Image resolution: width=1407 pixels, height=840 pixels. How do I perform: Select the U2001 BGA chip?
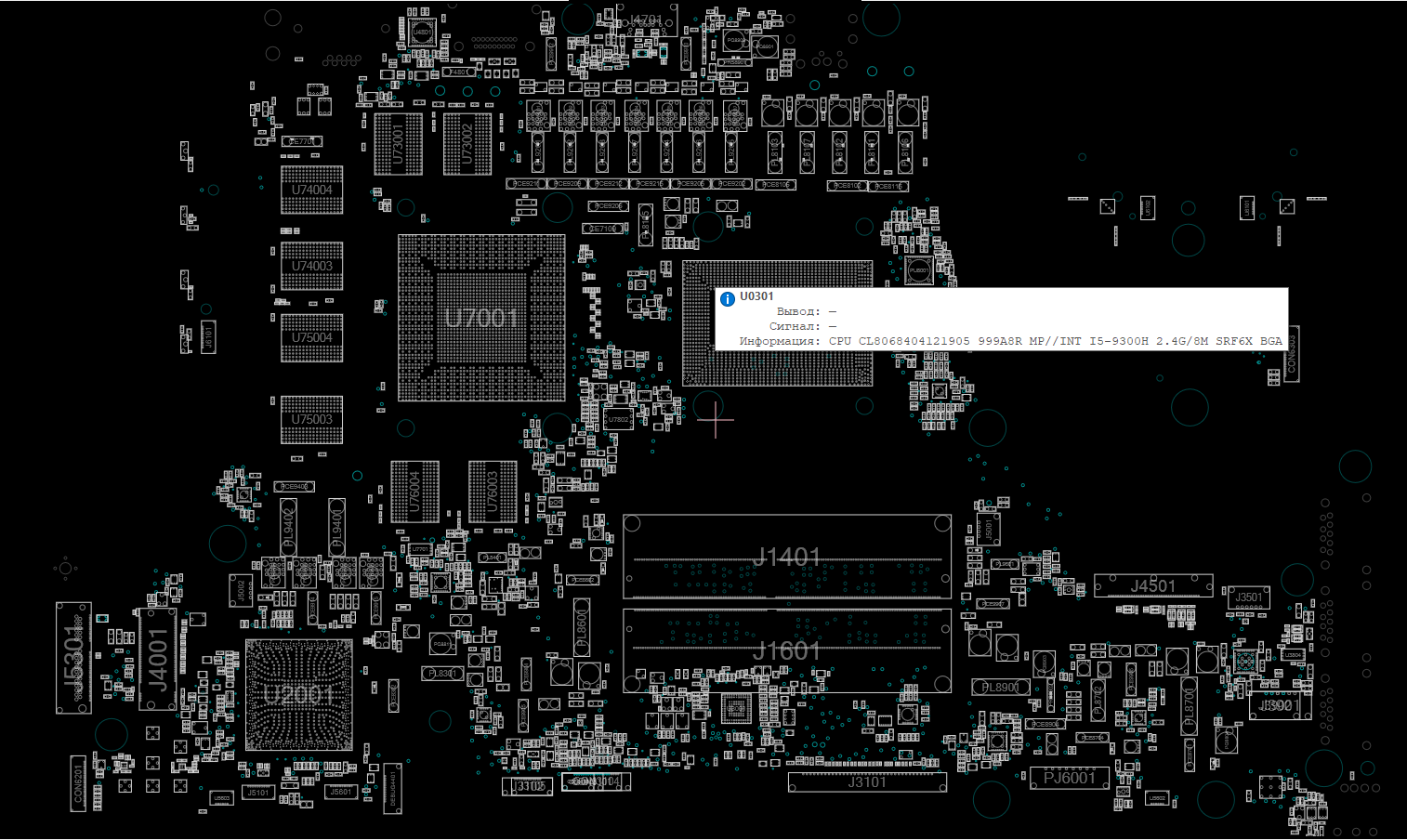point(298,695)
